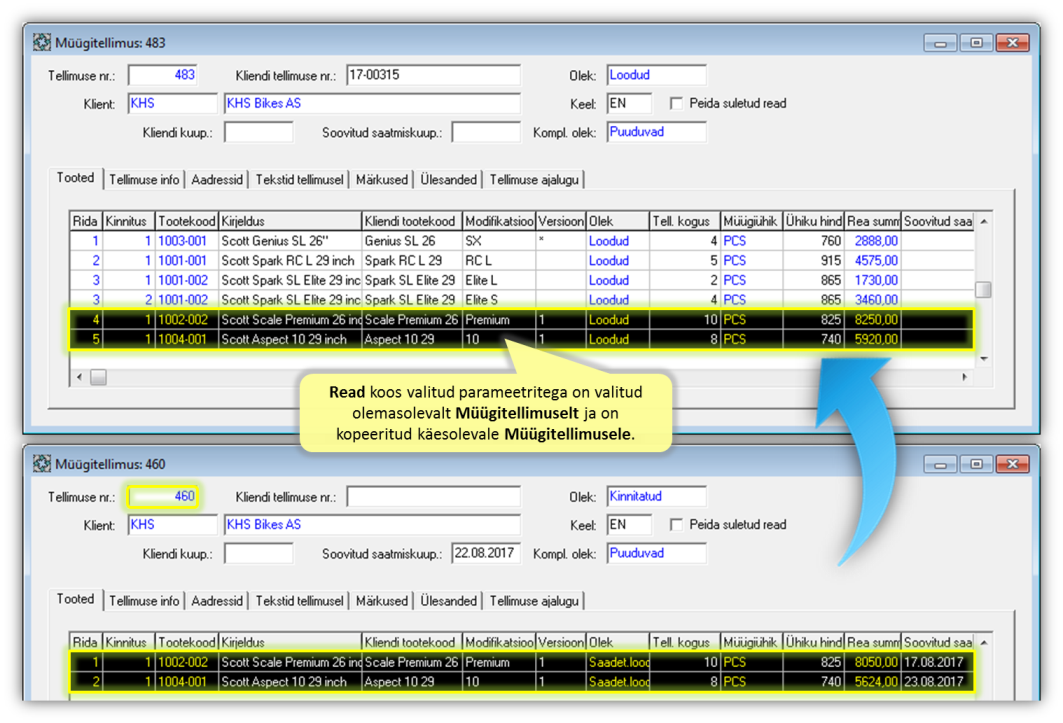This screenshot has width=1063, height=723.
Task: Click Soovitud saatmiskuup. field with 22.08.2017
Action: tap(486, 553)
